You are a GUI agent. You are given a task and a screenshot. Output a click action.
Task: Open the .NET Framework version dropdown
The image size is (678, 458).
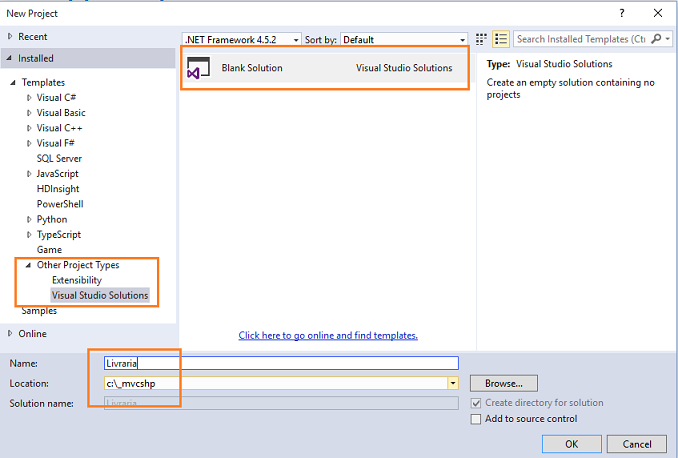click(x=296, y=40)
